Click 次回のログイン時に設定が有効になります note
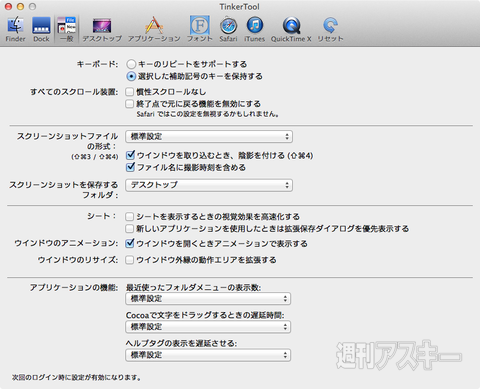 (x=76, y=377)
